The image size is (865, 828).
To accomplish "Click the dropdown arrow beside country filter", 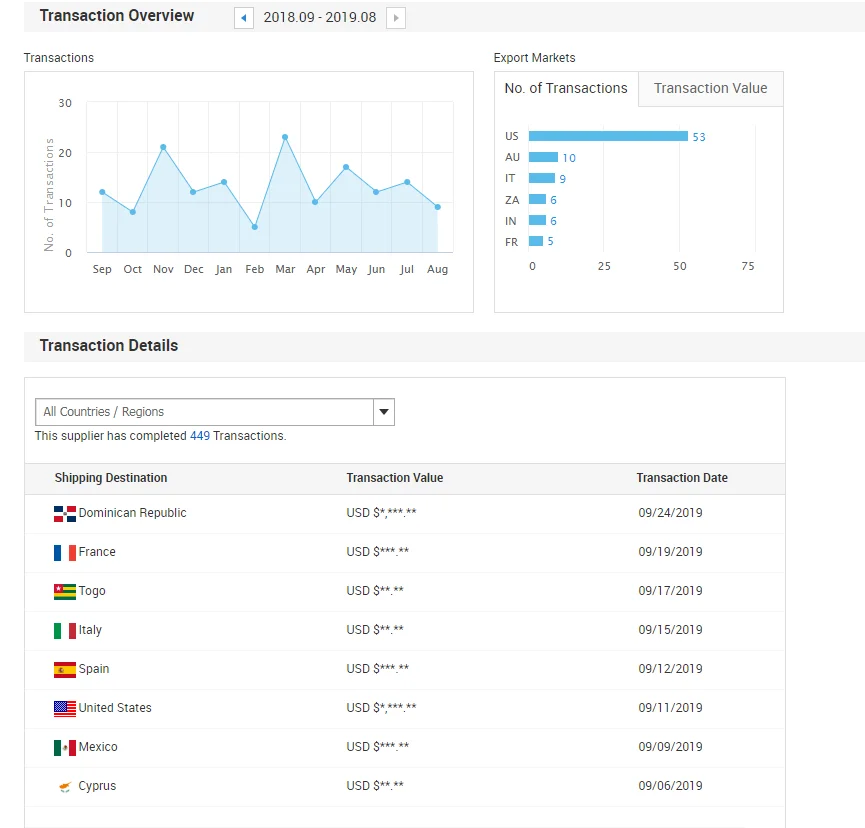I will (383, 412).
